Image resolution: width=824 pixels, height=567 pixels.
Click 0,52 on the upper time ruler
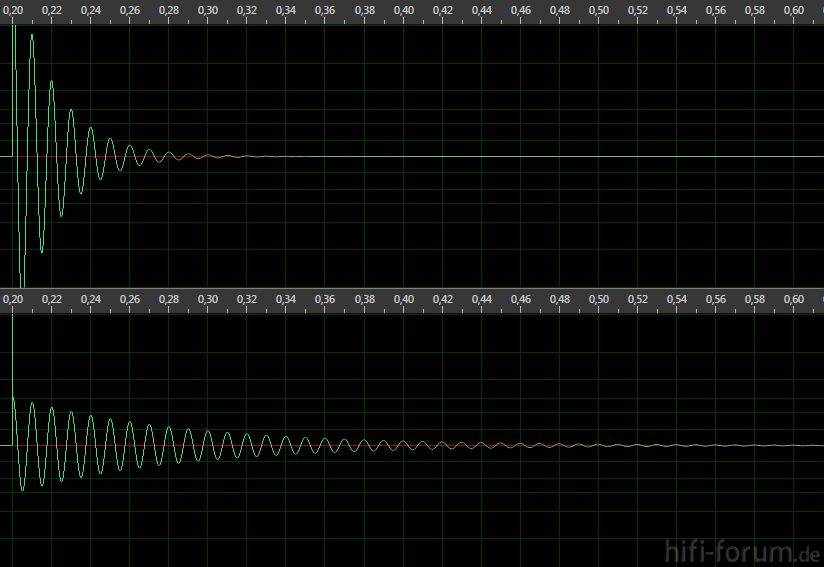(638, 10)
